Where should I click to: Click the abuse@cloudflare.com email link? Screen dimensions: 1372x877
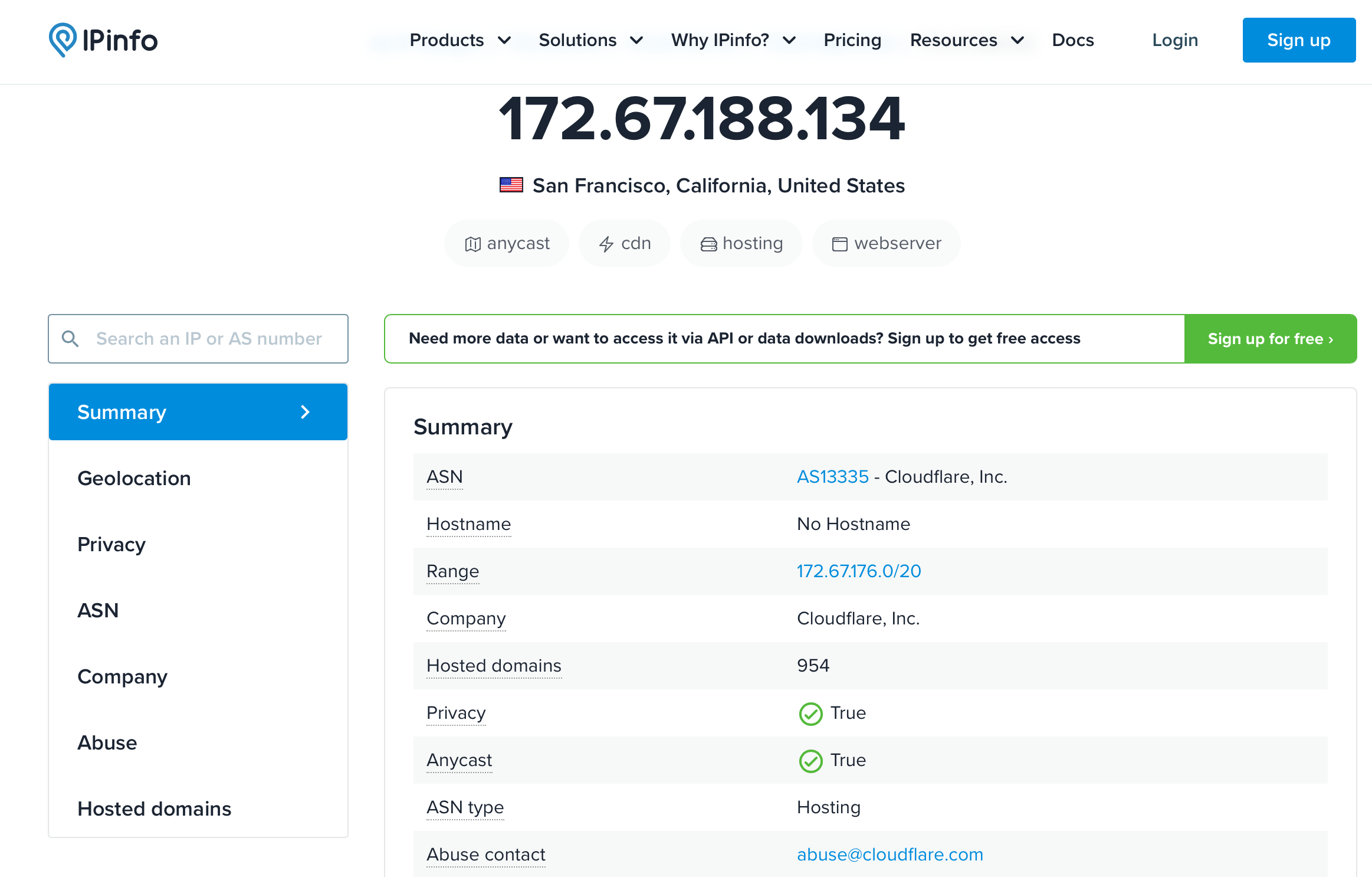pos(890,855)
